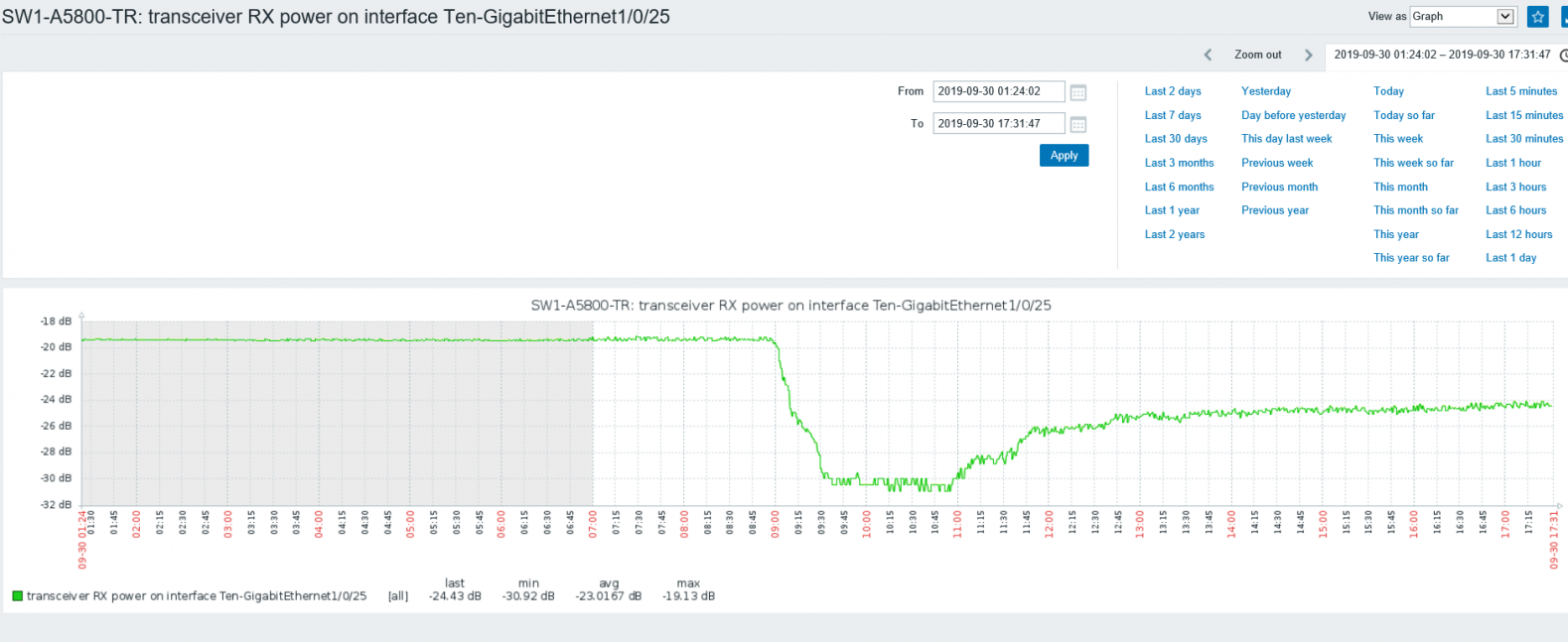The image size is (1568, 642).
Task: Select This month so far range
Action: pyautogui.click(x=1416, y=210)
